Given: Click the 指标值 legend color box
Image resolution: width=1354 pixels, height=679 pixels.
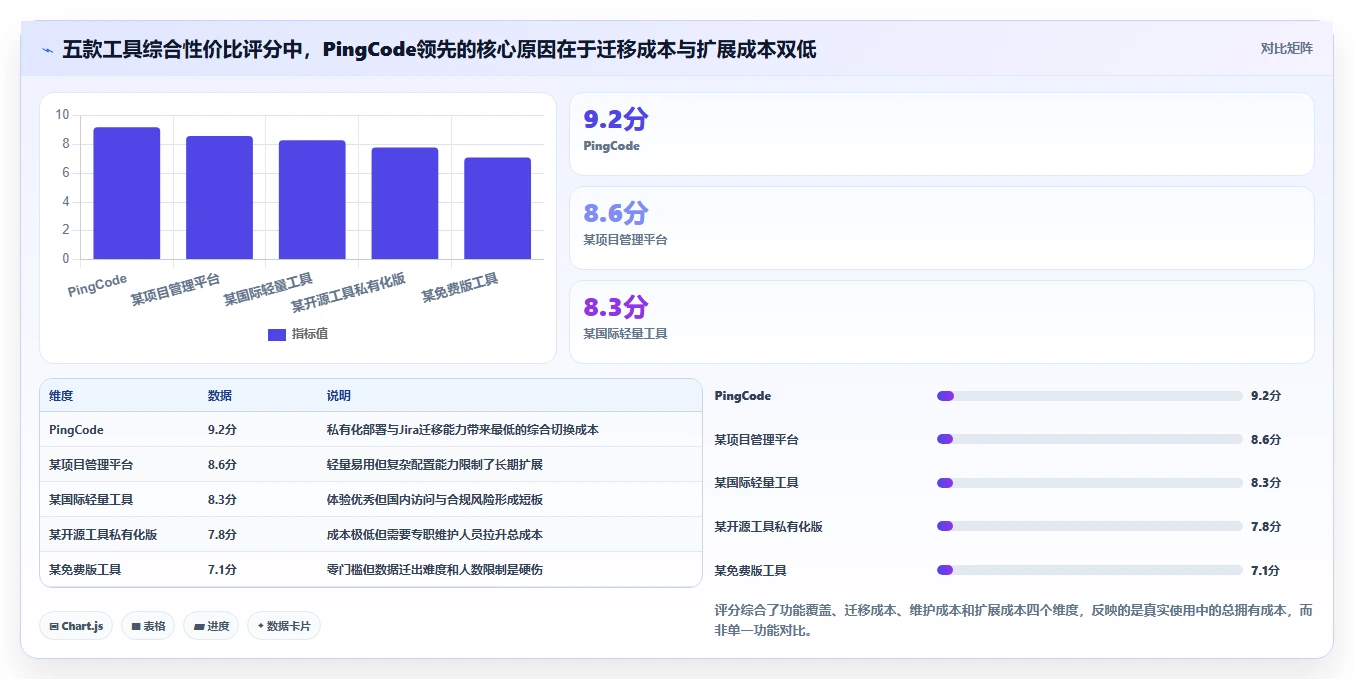Looking at the screenshot, I should pyautogui.click(x=277, y=334).
